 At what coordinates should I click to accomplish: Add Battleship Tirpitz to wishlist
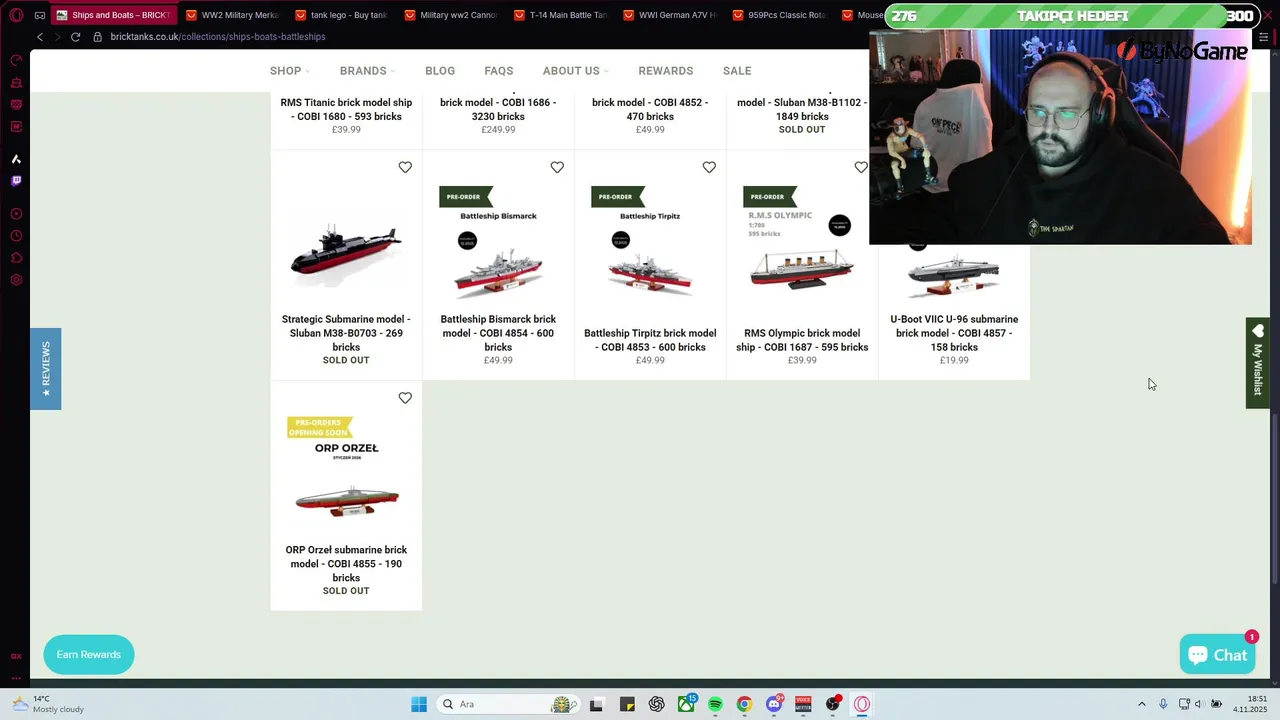pyautogui.click(x=709, y=167)
